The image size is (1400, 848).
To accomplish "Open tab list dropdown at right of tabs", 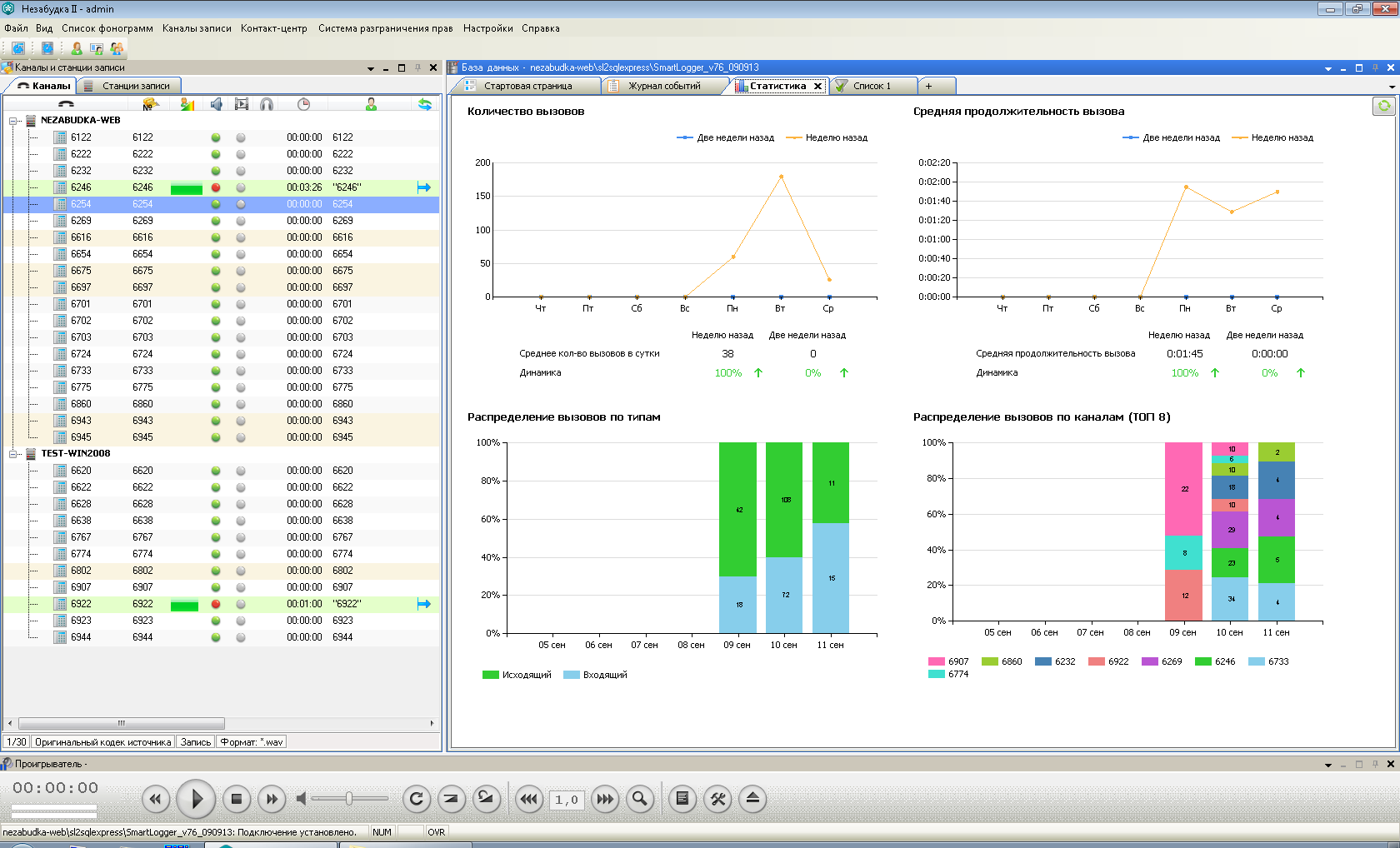I will [1392, 87].
